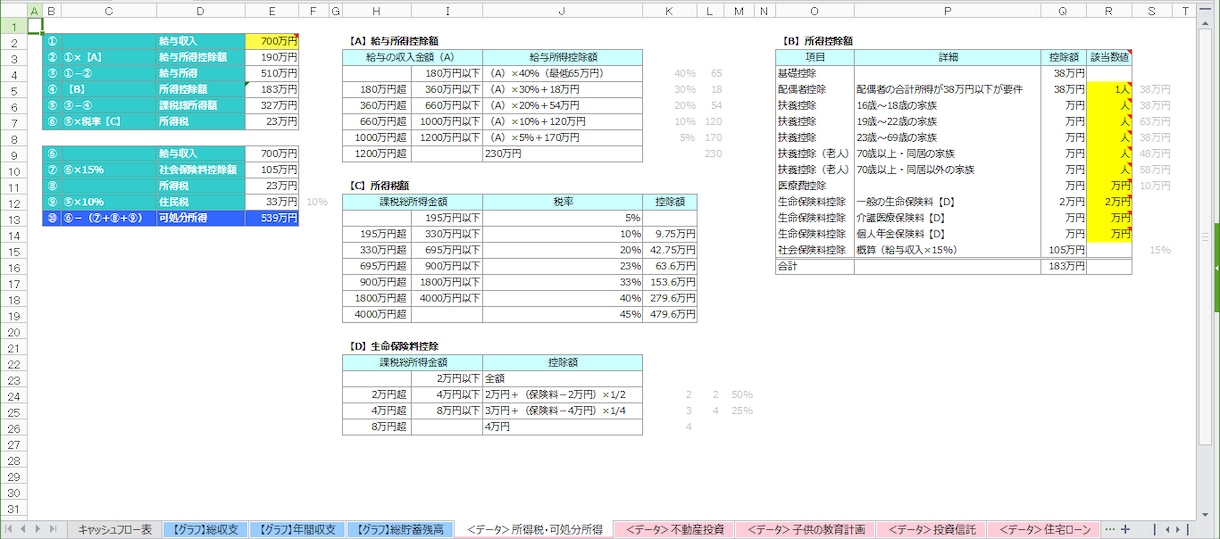The image size is (1220, 539).
Task: Click the yellow 万円 cell for 医療費控除
Action: coord(1109,185)
